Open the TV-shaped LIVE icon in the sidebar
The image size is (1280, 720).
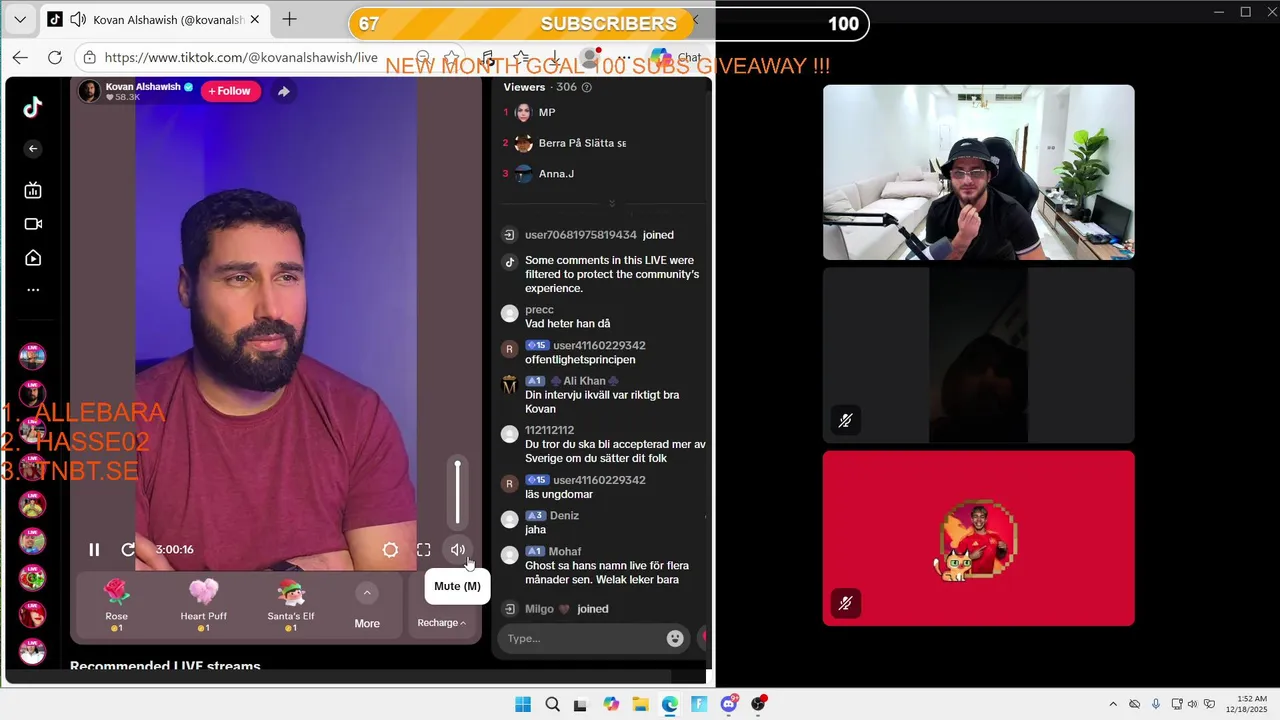tap(33, 190)
